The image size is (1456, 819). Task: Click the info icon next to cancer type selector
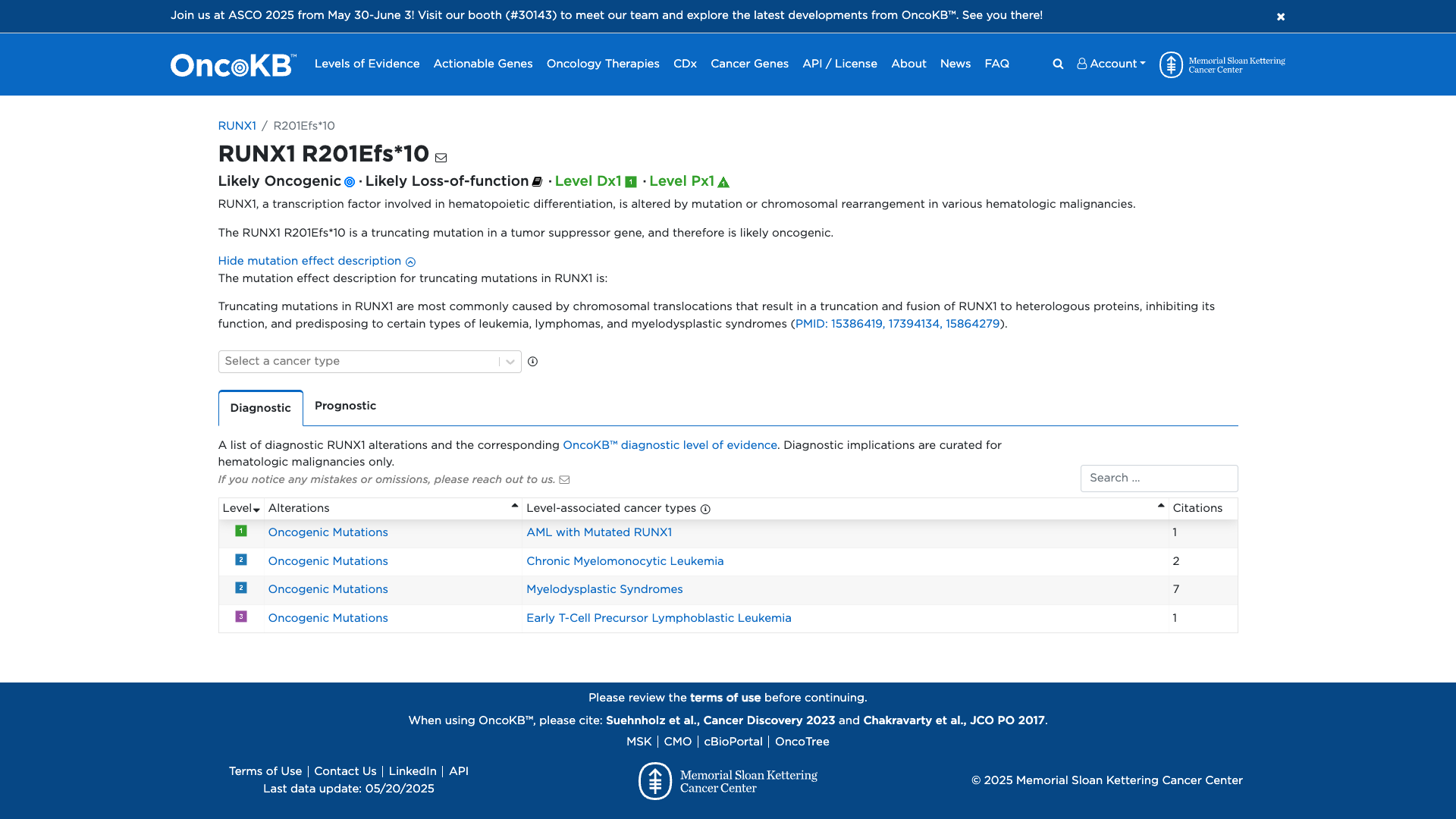coord(532,362)
